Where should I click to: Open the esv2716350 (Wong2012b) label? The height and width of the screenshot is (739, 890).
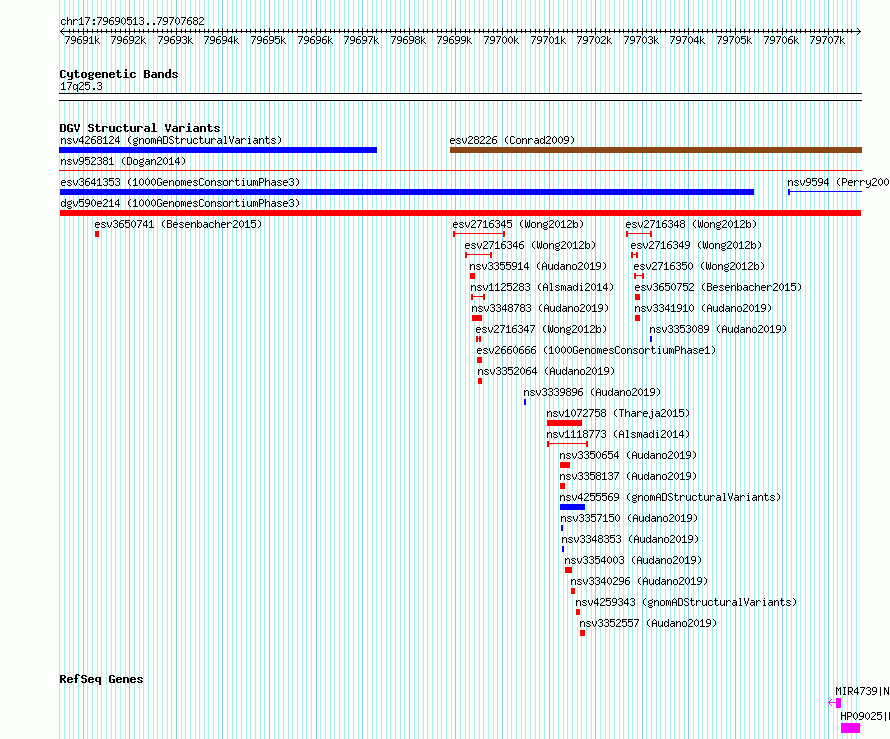coord(699,266)
